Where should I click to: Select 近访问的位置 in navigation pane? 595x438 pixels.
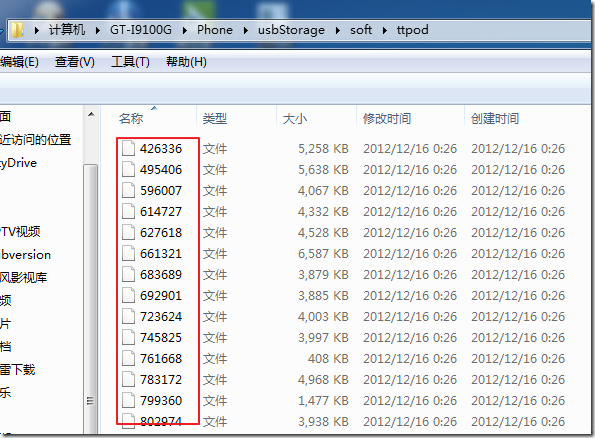click(x=36, y=139)
